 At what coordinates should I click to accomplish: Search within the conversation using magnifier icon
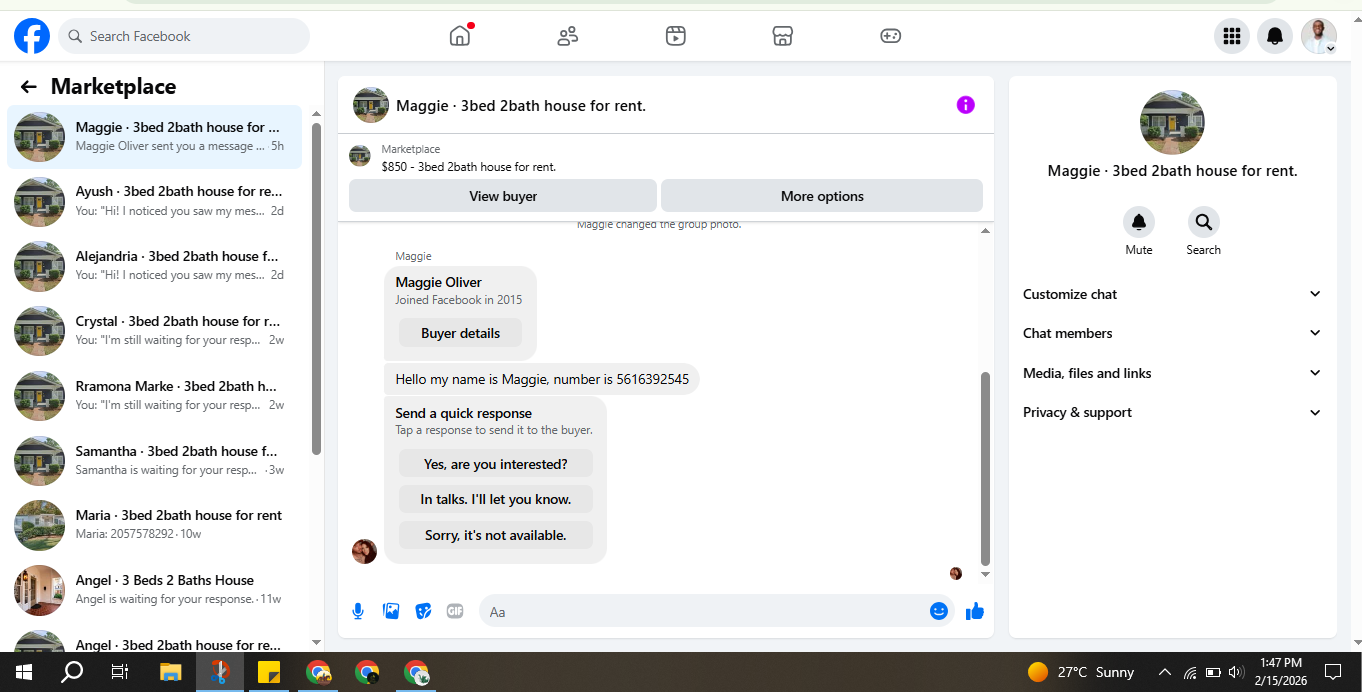tap(1203, 222)
